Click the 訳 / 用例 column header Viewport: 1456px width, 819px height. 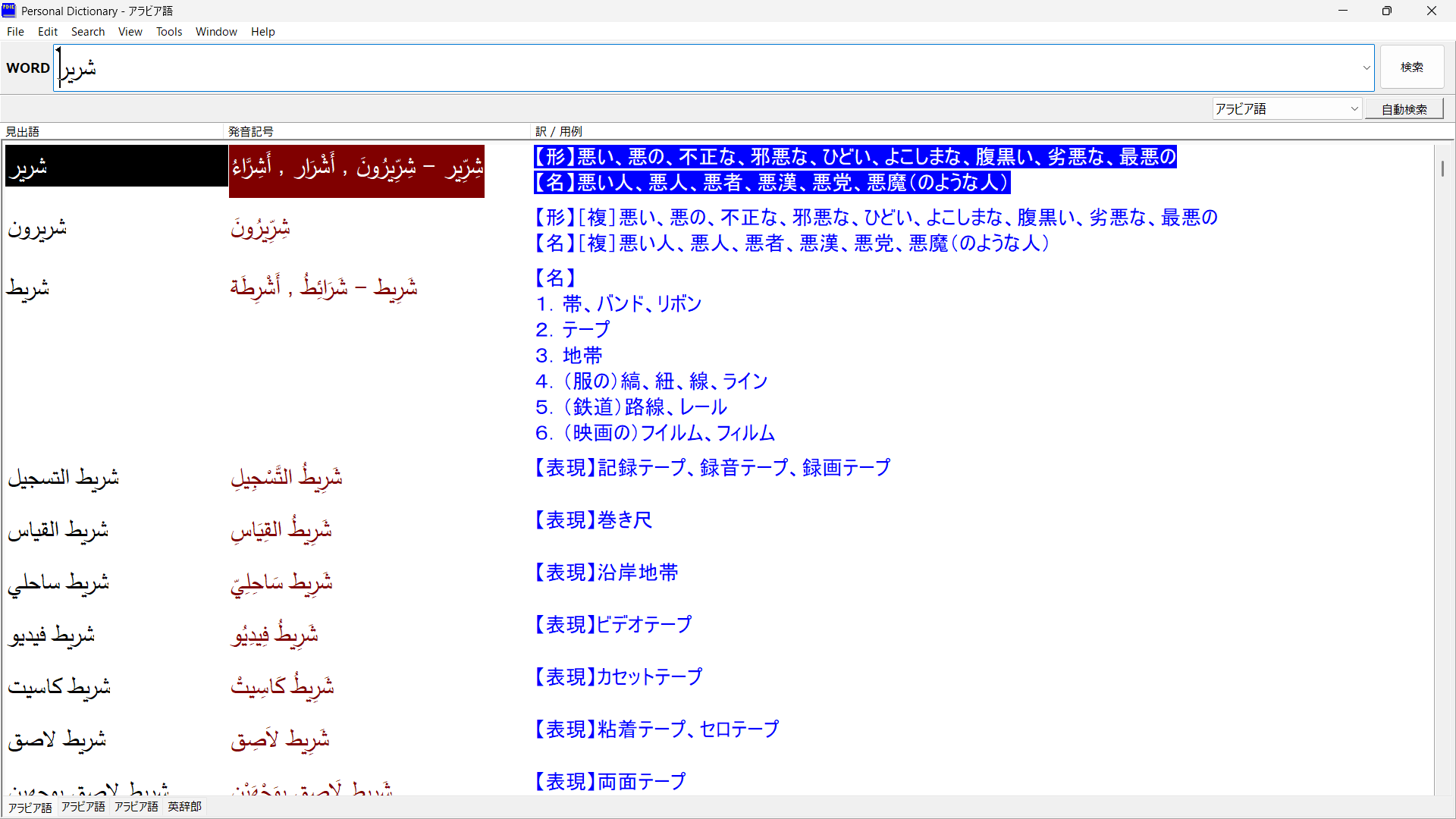pos(559,131)
